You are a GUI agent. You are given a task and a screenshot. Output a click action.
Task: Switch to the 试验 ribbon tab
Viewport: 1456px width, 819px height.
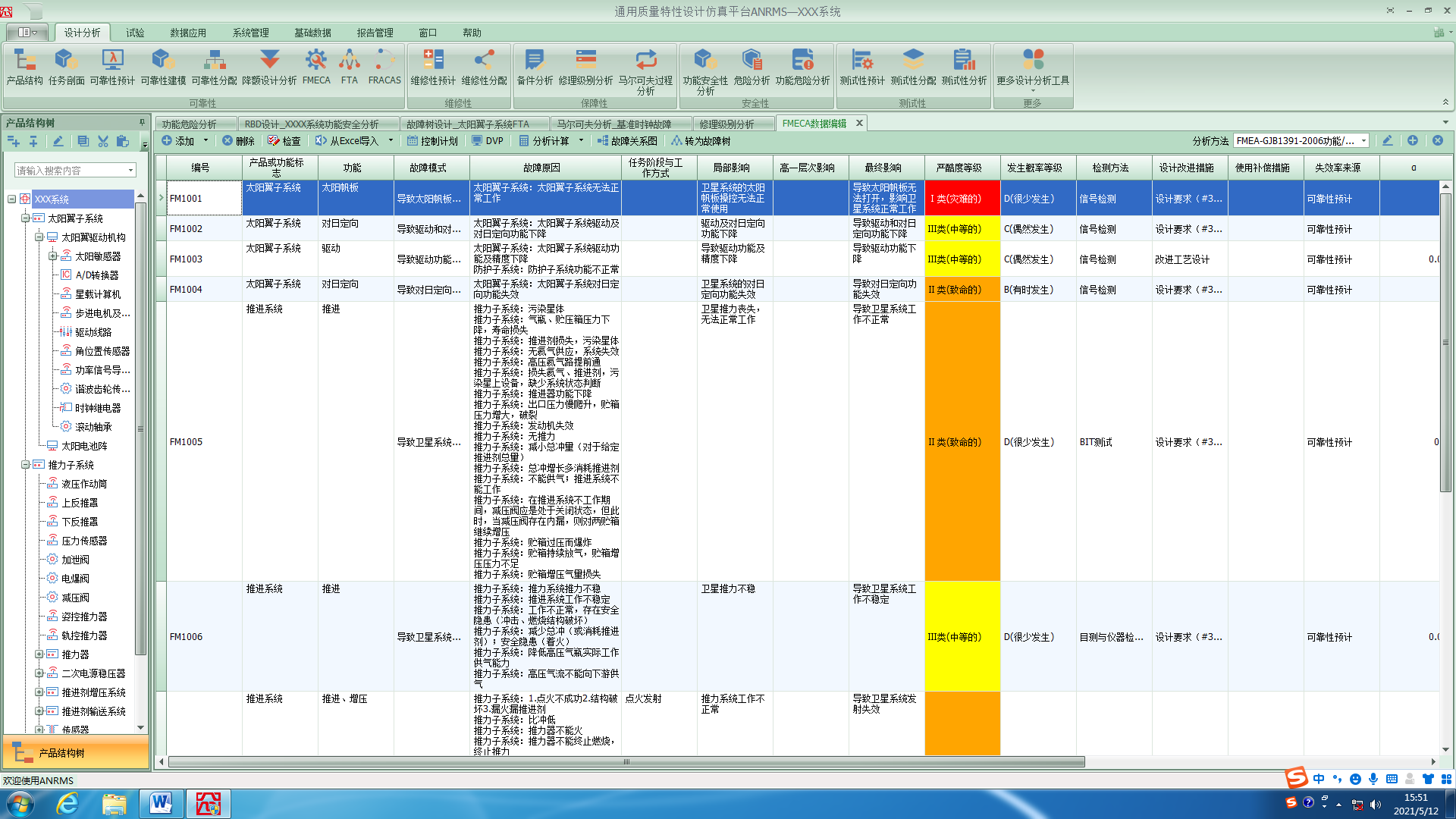click(x=135, y=33)
